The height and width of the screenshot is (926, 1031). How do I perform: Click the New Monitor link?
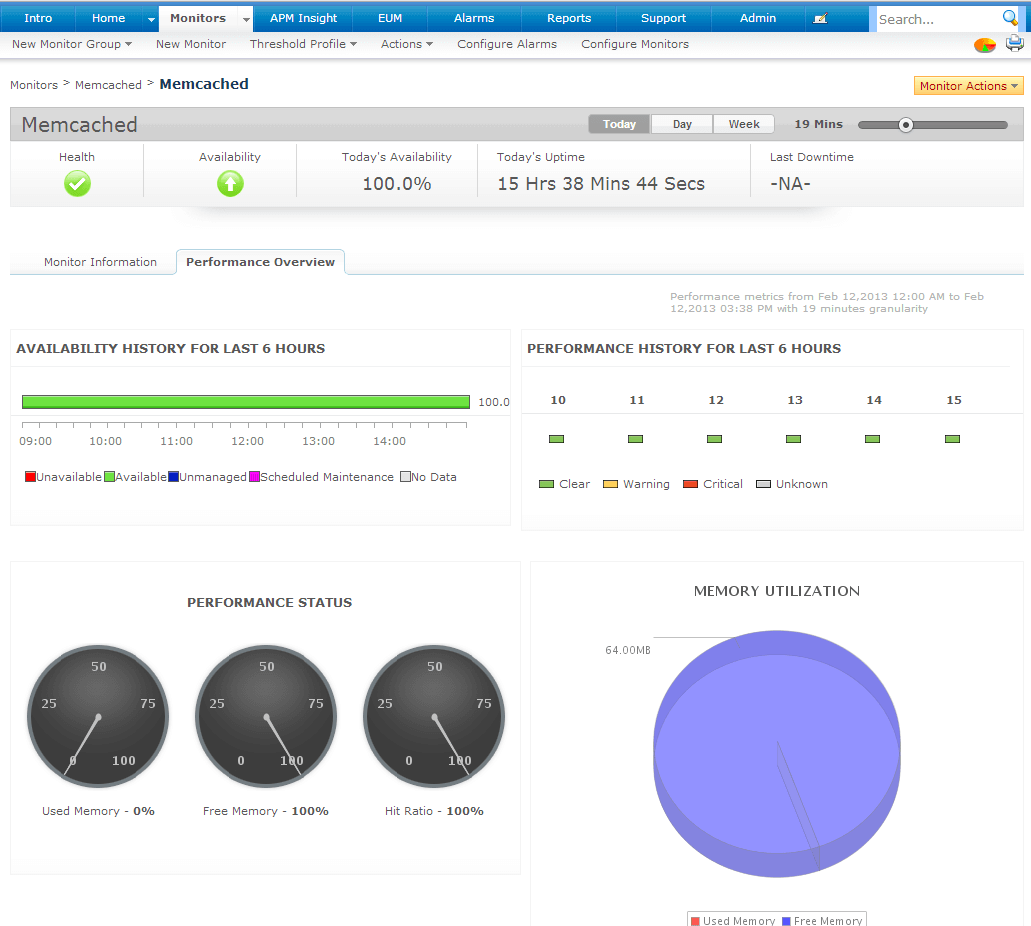[x=191, y=44]
